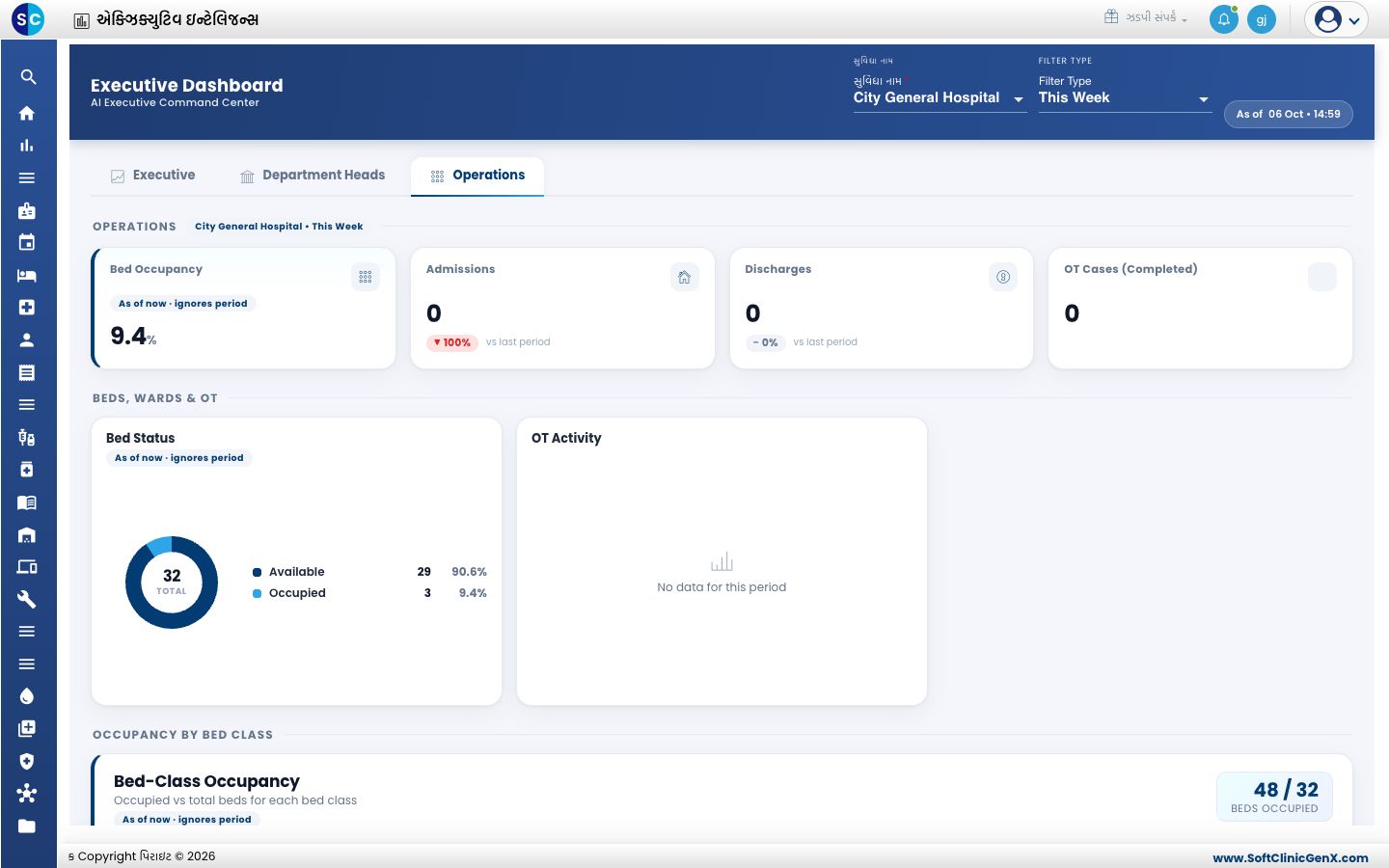Open the home icon in sidebar
Viewport: 1389px width, 868px height.
coord(27,113)
